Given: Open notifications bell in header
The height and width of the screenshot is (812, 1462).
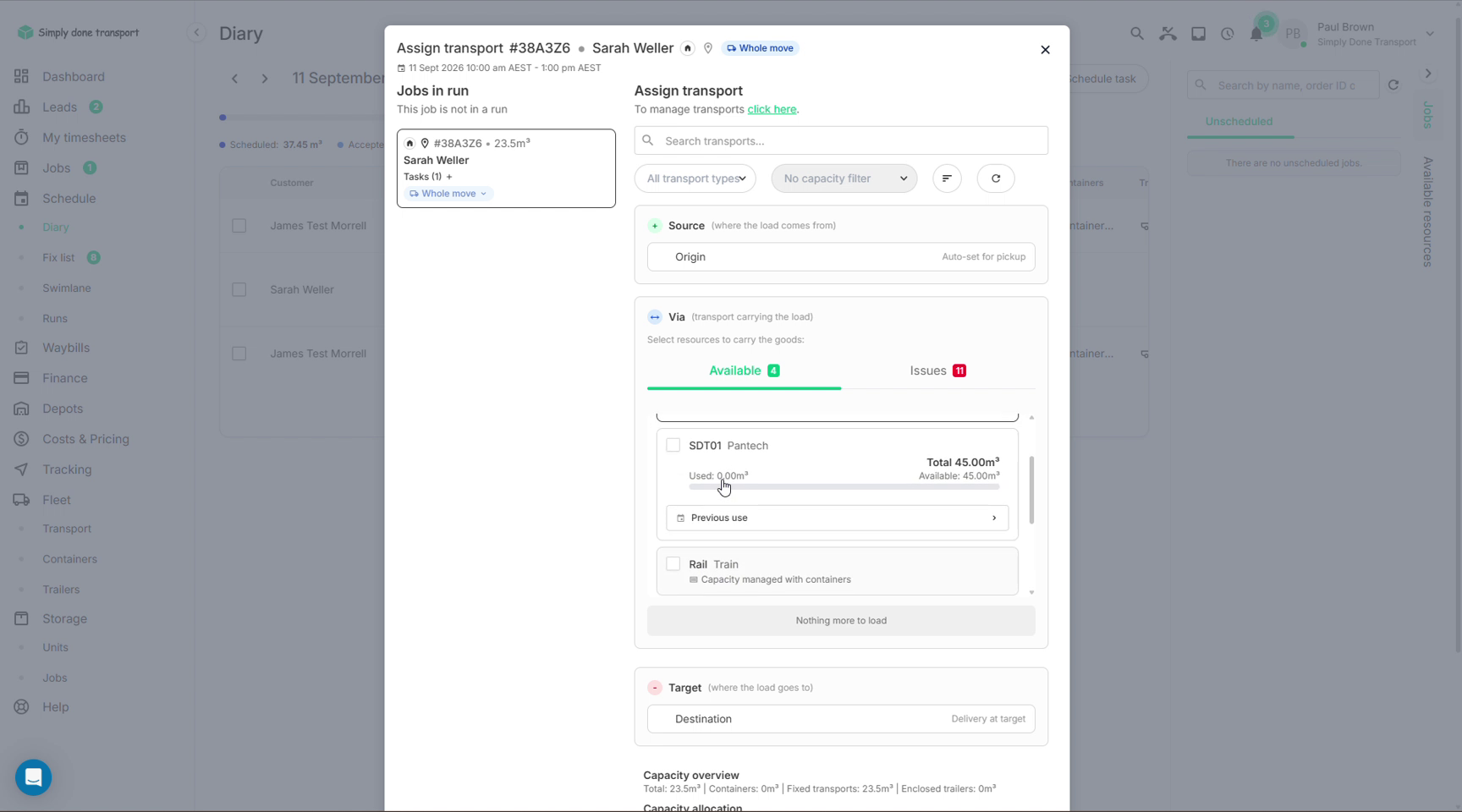Looking at the screenshot, I should coord(1256,34).
